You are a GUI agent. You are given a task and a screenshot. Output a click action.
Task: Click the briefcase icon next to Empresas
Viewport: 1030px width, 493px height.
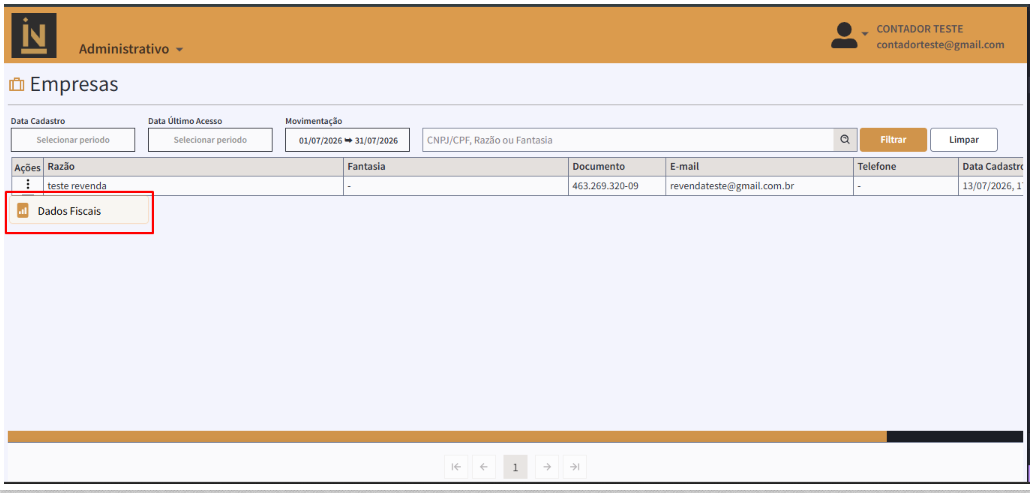coord(16,85)
